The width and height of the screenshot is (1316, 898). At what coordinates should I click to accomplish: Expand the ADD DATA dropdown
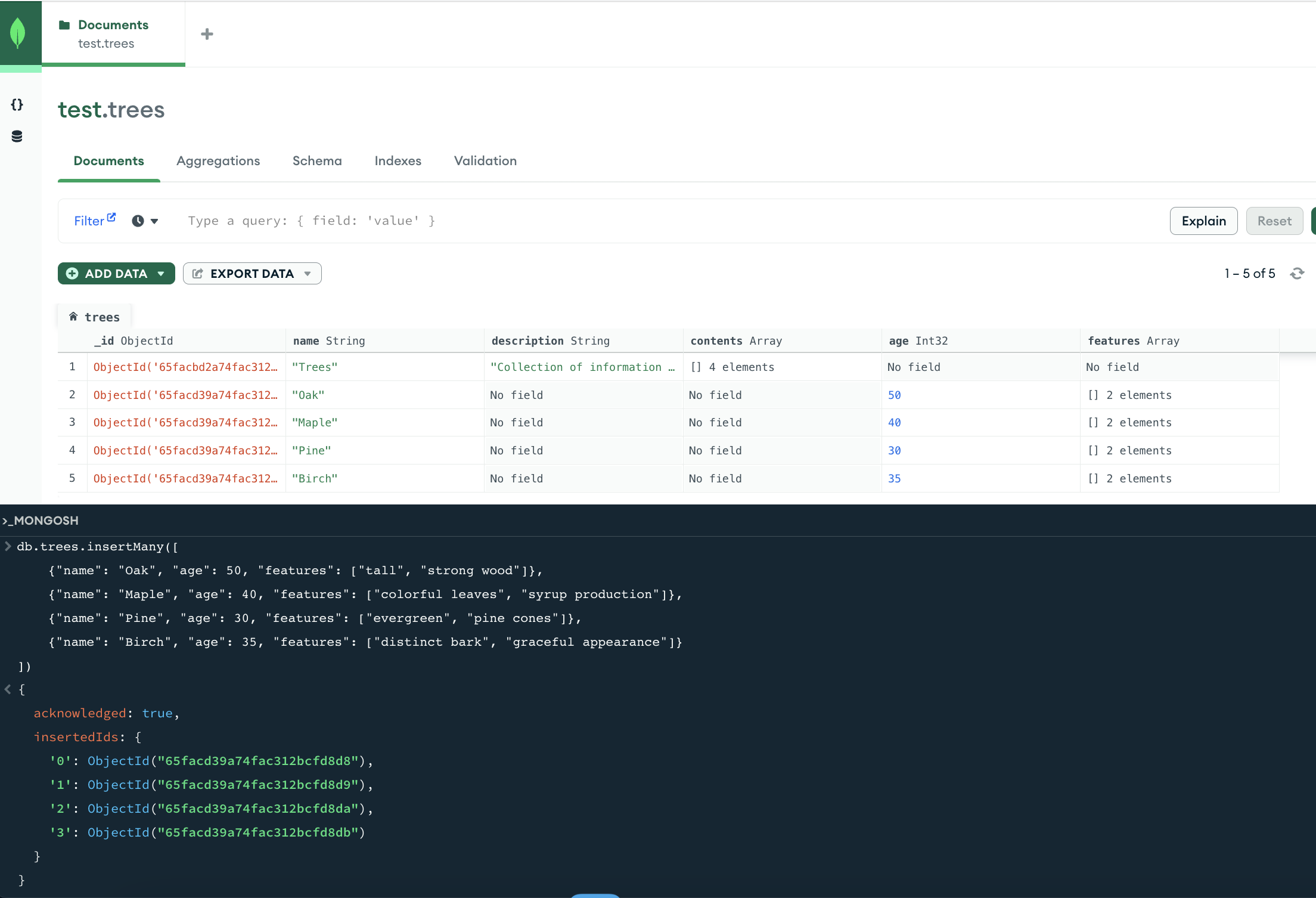point(116,274)
